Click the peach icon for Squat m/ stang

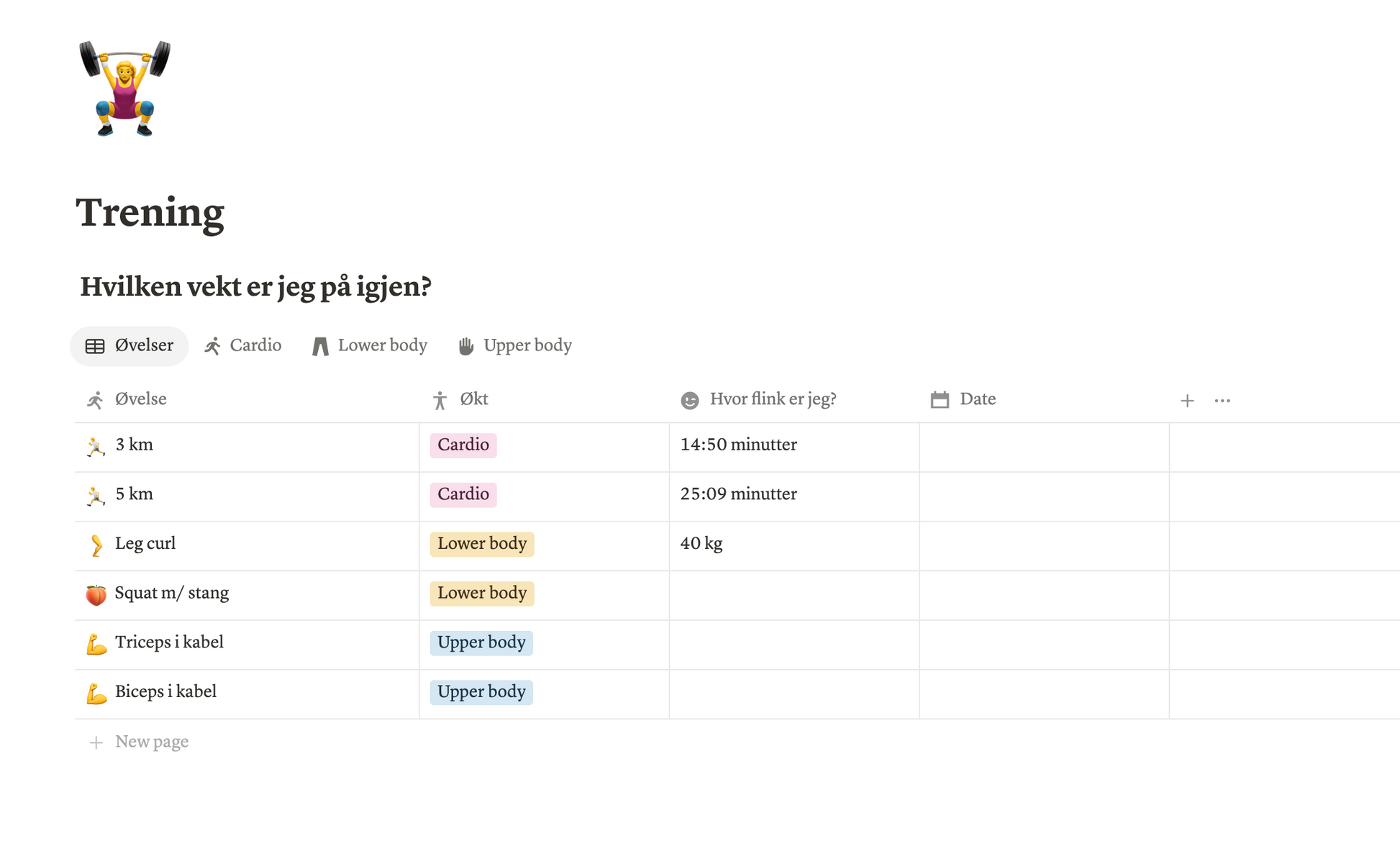96,594
